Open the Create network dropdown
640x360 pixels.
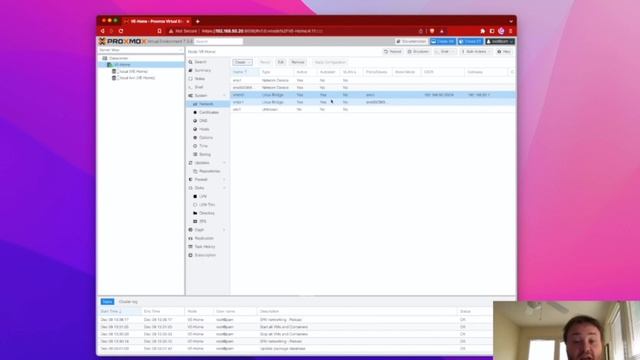point(242,62)
